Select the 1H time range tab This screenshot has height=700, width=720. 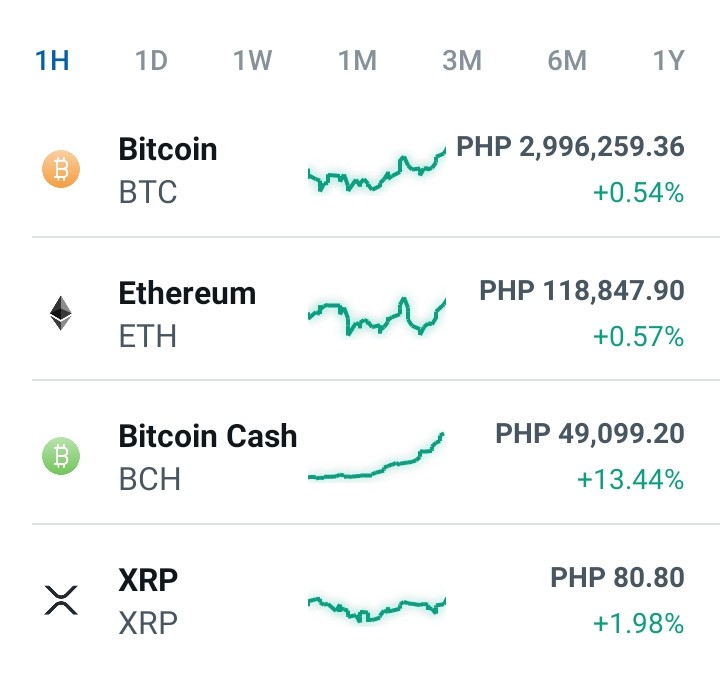pyautogui.click(x=52, y=60)
